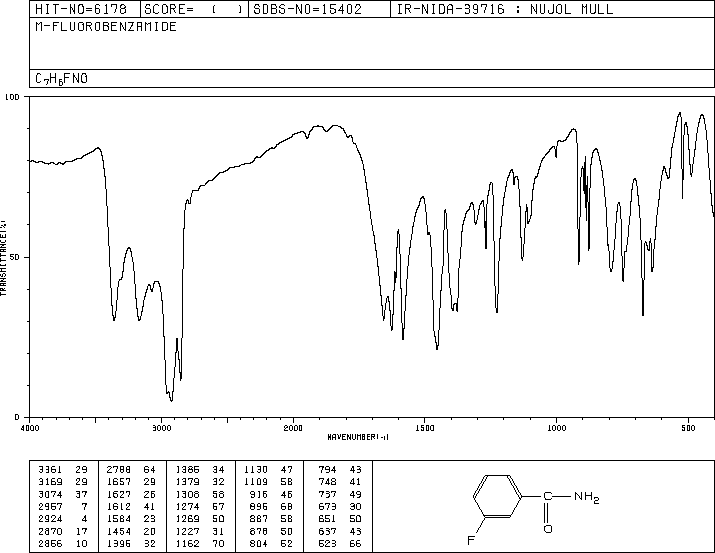
Task: Select the 2967 peak entry in table
Action: tap(63, 506)
